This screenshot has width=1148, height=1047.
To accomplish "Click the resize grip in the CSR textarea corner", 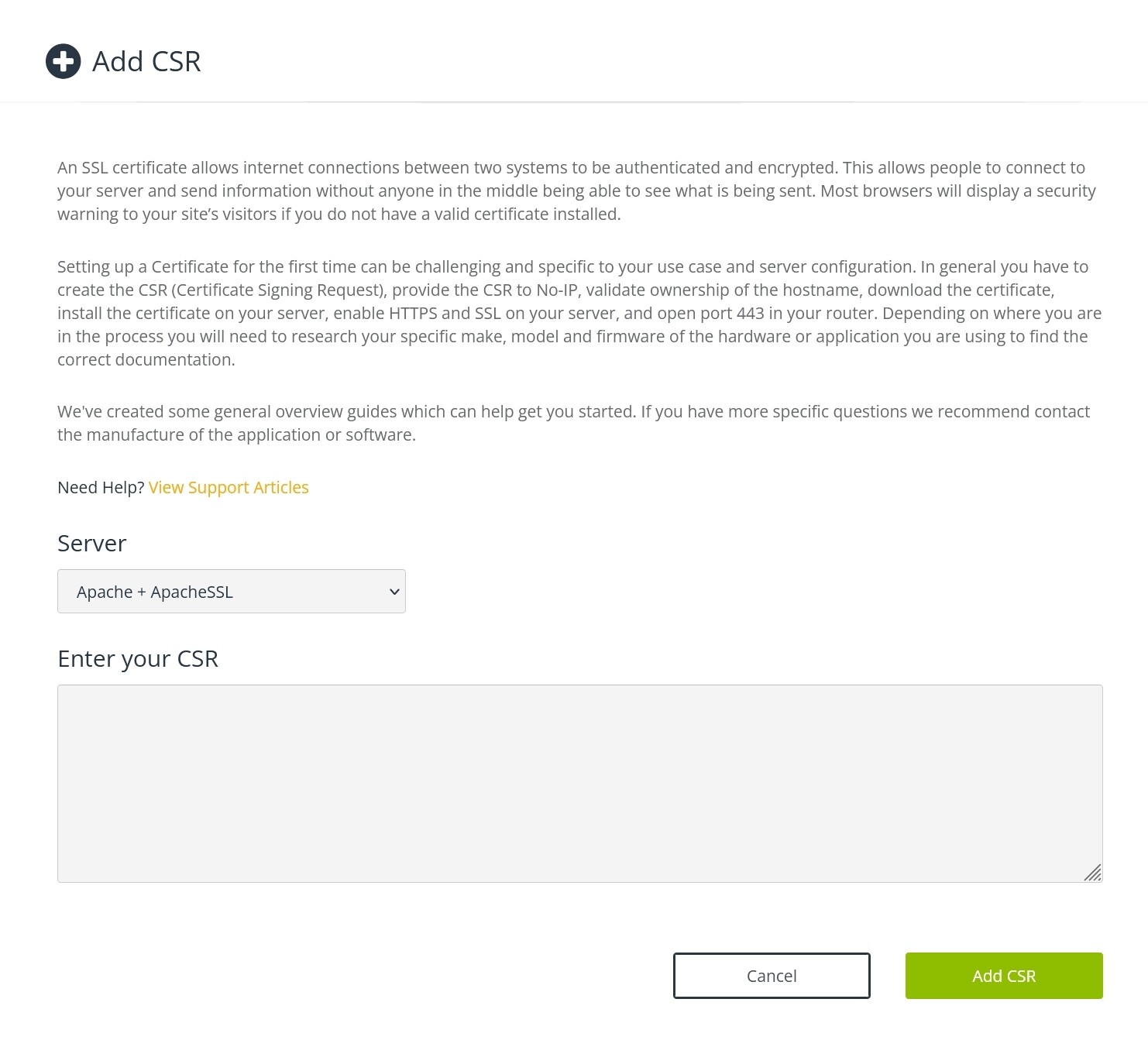I will coord(1092,873).
